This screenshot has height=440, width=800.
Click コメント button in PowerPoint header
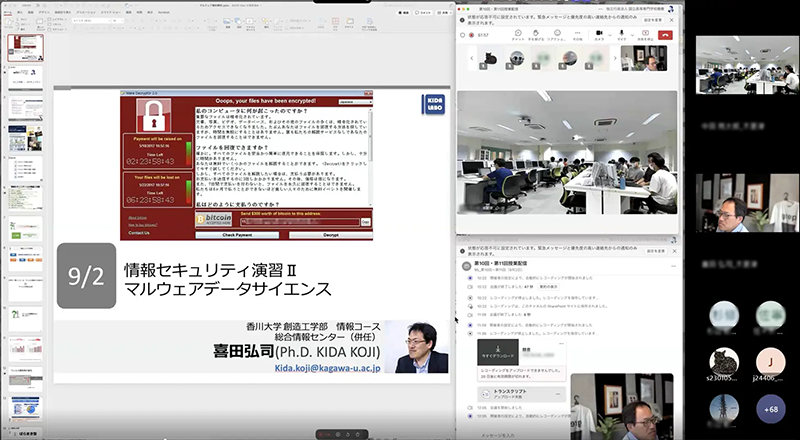tap(423, 12)
